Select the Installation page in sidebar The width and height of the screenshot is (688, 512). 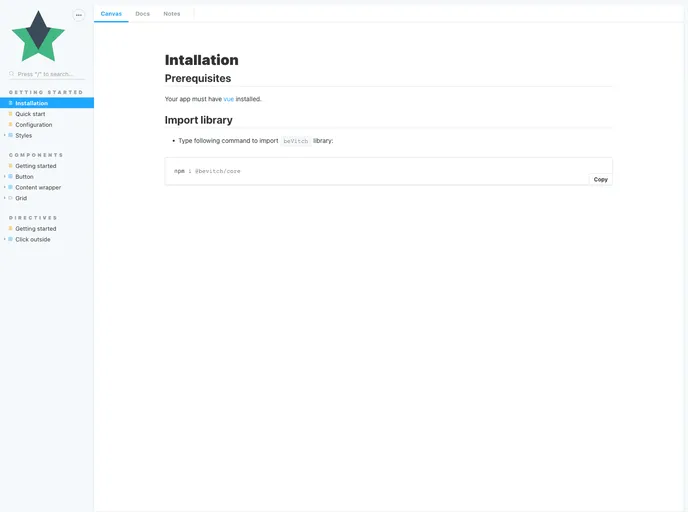(x=32, y=103)
